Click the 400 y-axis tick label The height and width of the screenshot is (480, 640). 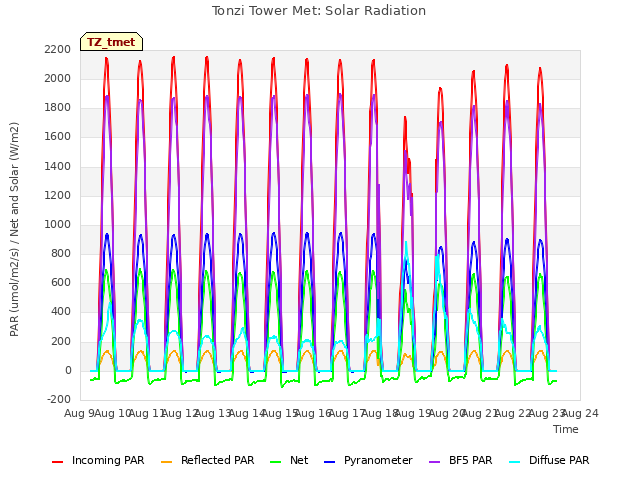pyautogui.click(x=61, y=312)
